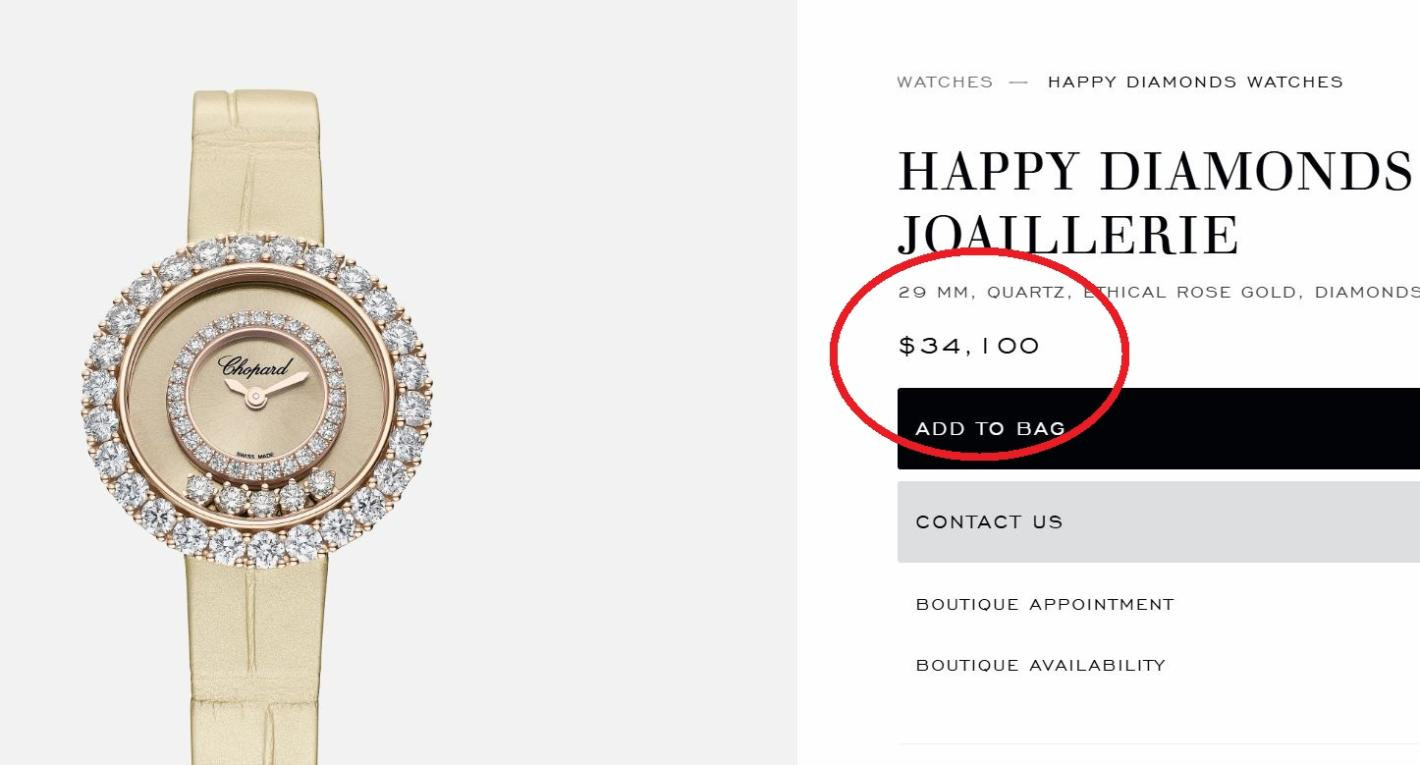Select the CONTACT US button
This screenshot has height=765, width=1420.
click(x=1158, y=522)
